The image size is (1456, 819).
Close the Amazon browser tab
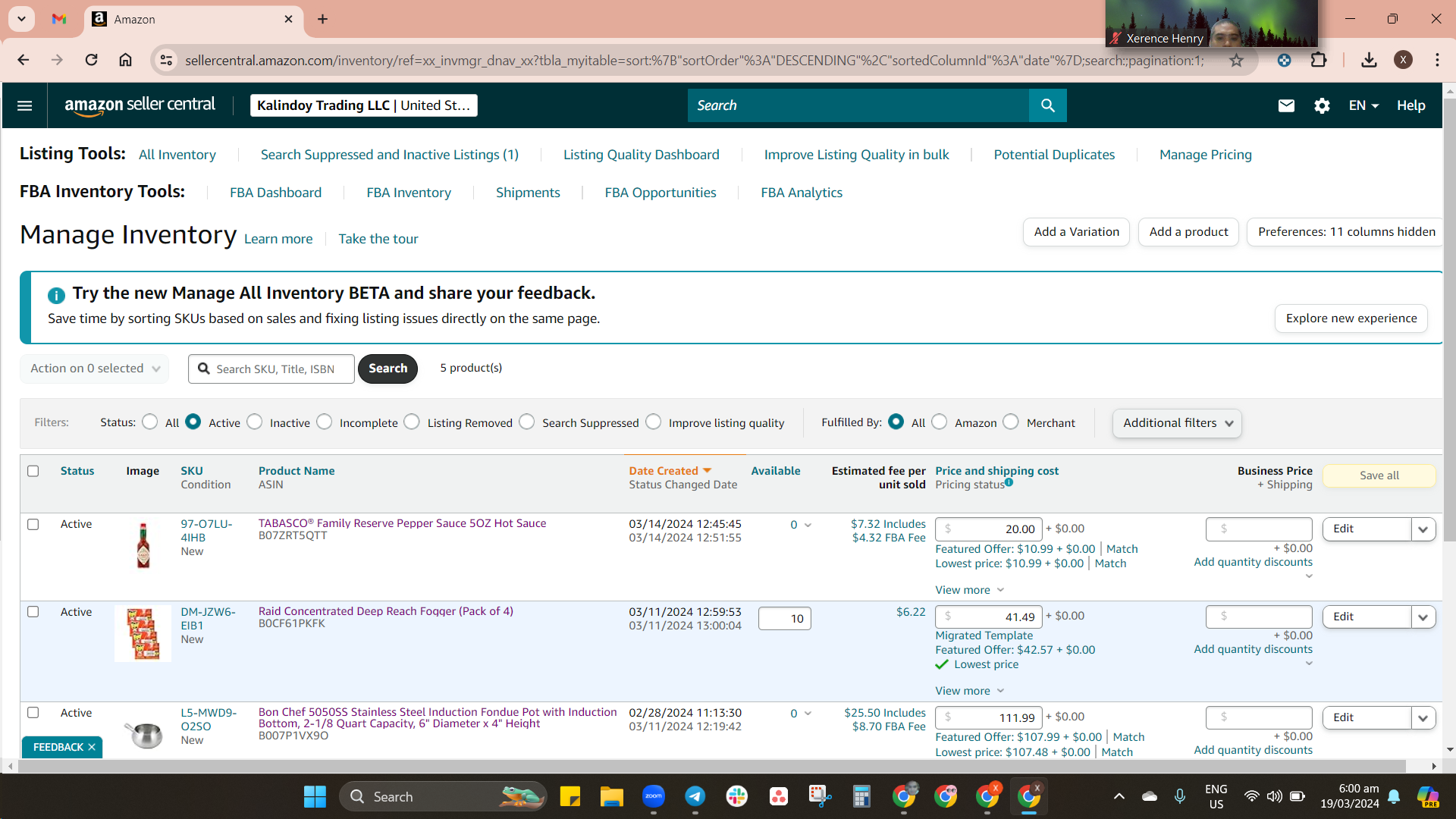(288, 19)
